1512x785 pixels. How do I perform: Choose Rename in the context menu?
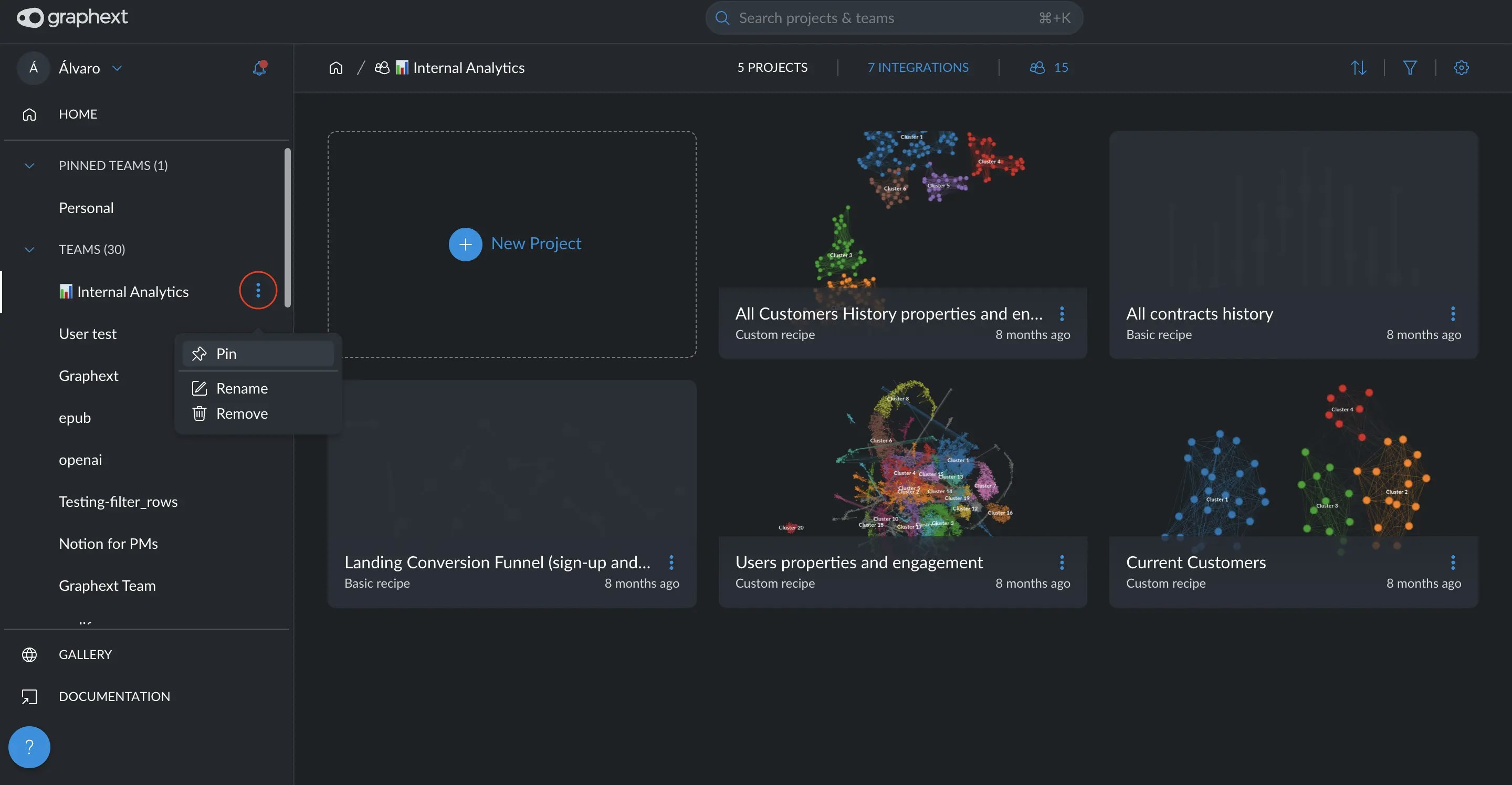(x=241, y=388)
